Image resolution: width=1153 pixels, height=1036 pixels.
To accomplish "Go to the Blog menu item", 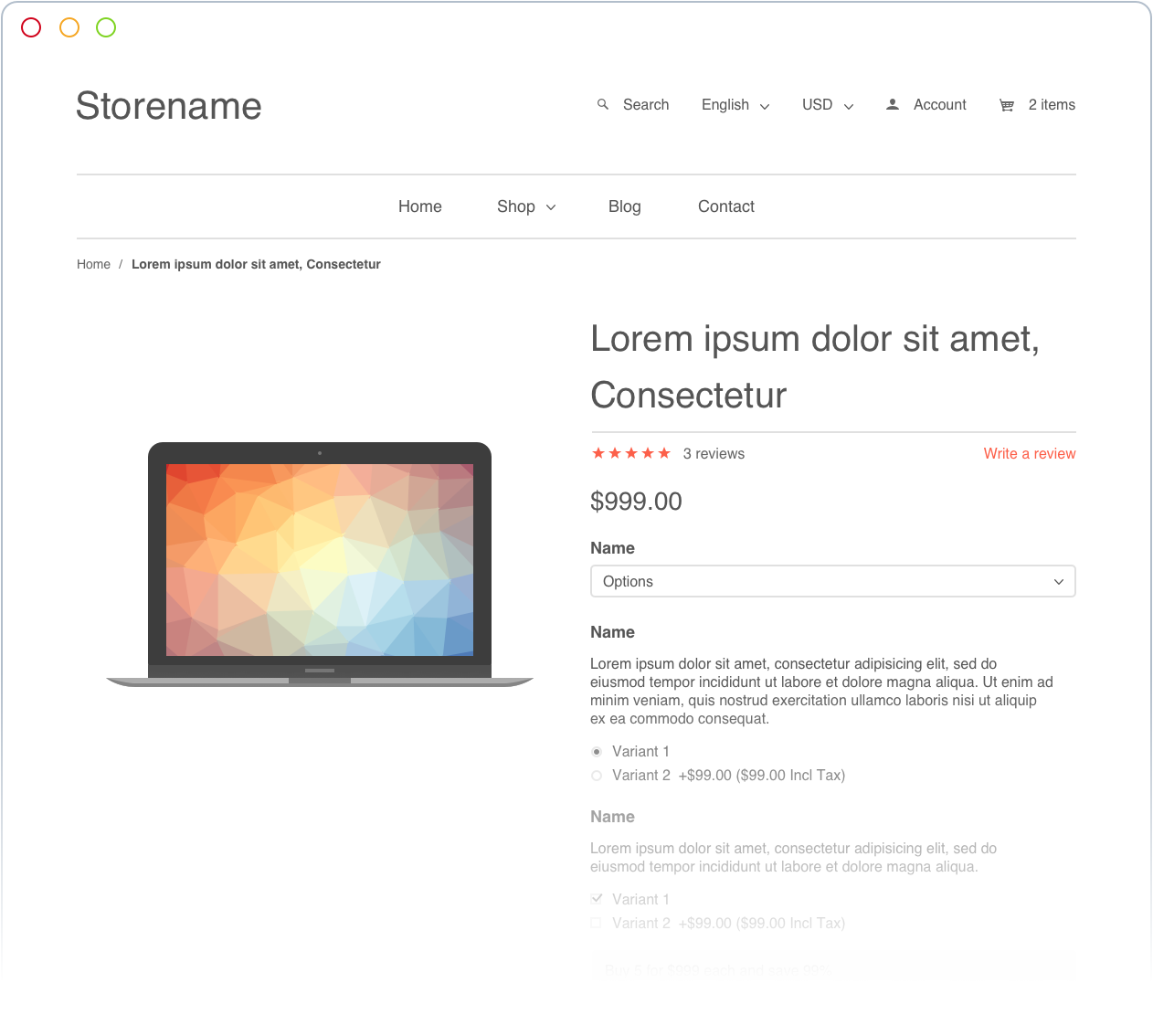I will click(625, 206).
